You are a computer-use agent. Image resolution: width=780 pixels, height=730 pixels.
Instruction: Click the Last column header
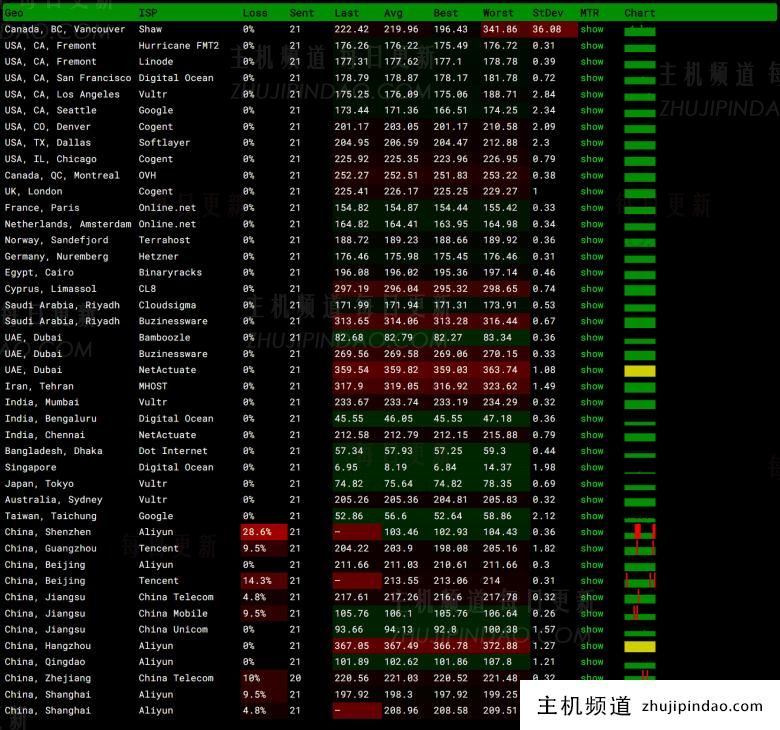(x=347, y=13)
